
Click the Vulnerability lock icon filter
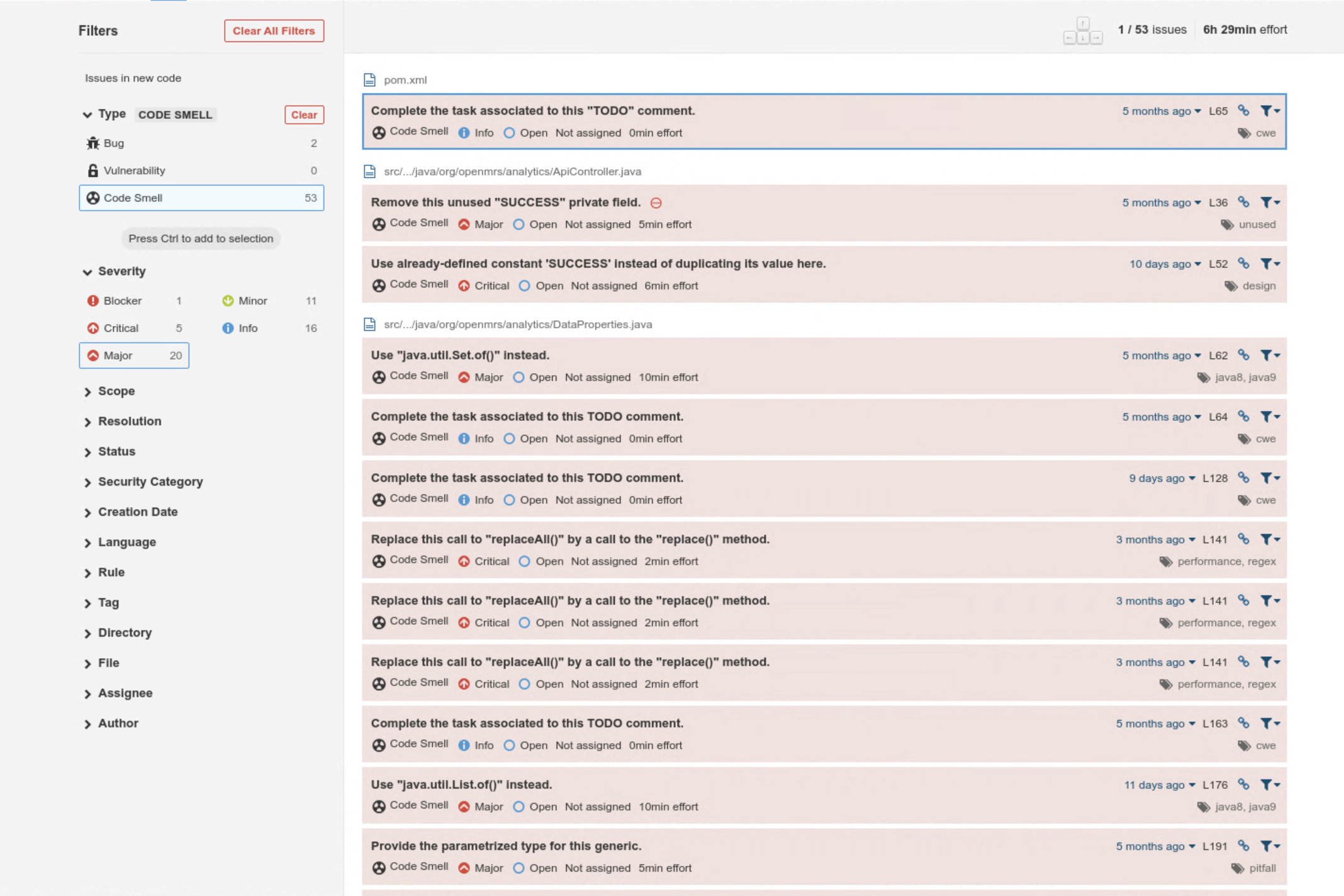point(93,170)
